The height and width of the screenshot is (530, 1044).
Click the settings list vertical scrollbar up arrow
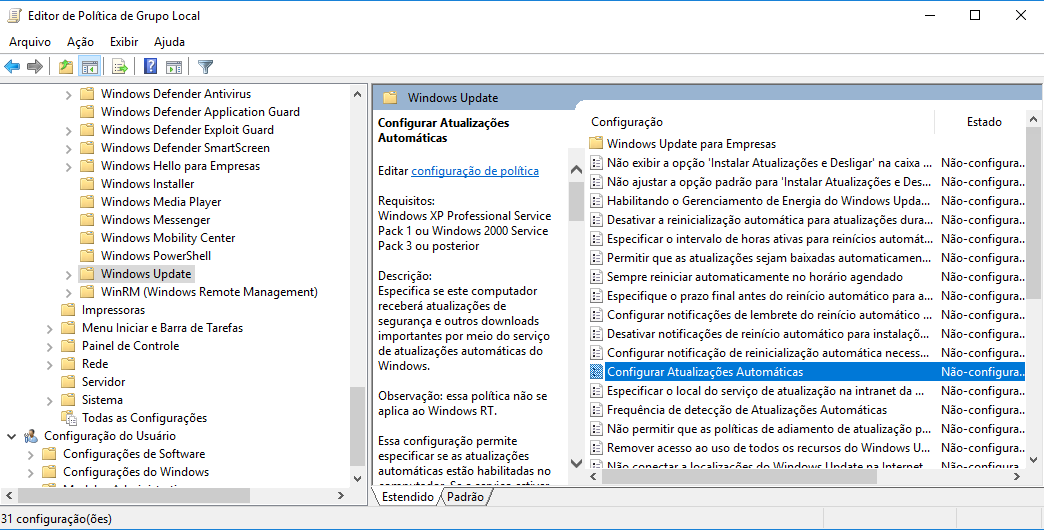pyautogui.click(x=1033, y=120)
